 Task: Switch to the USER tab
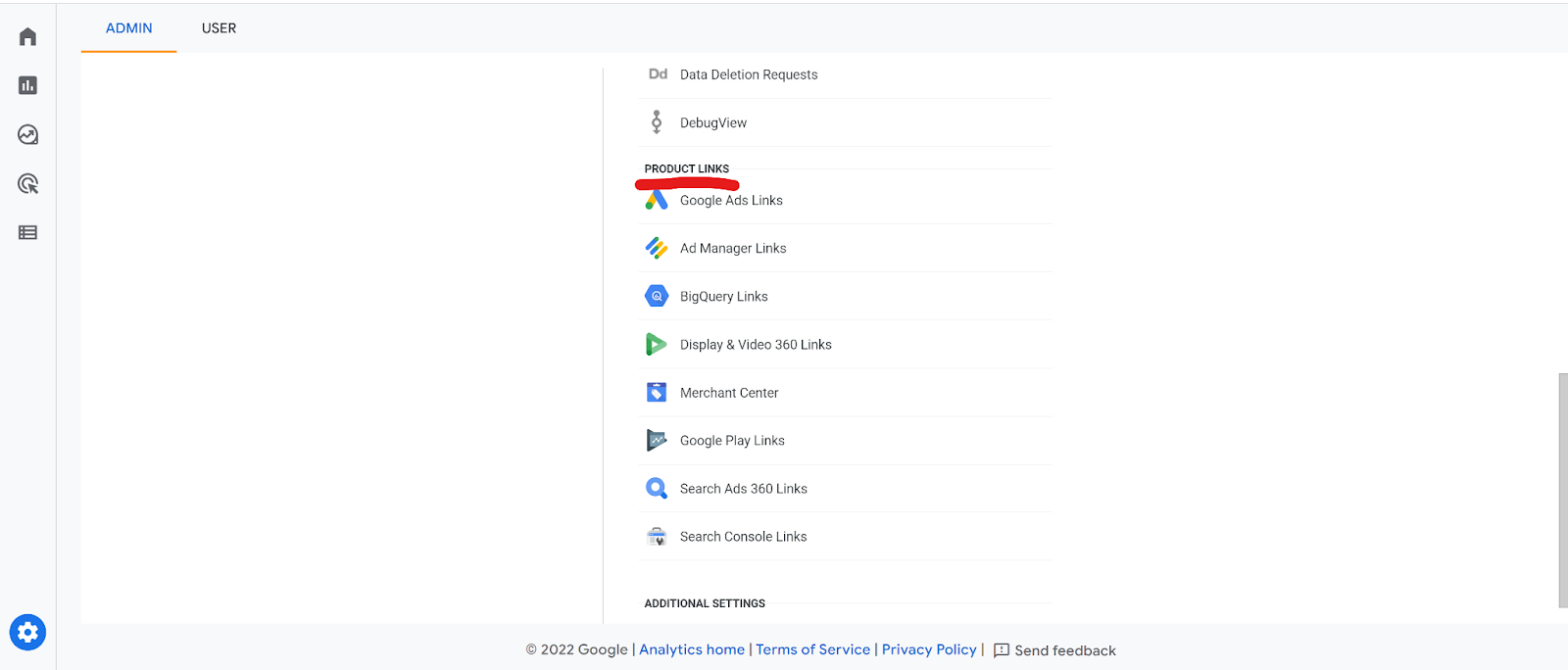click(x=219, y=28)
